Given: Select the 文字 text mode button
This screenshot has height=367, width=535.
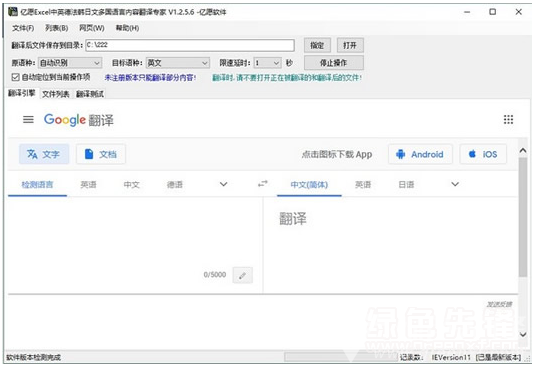Looking at the screenshot, I should point(44,154).
